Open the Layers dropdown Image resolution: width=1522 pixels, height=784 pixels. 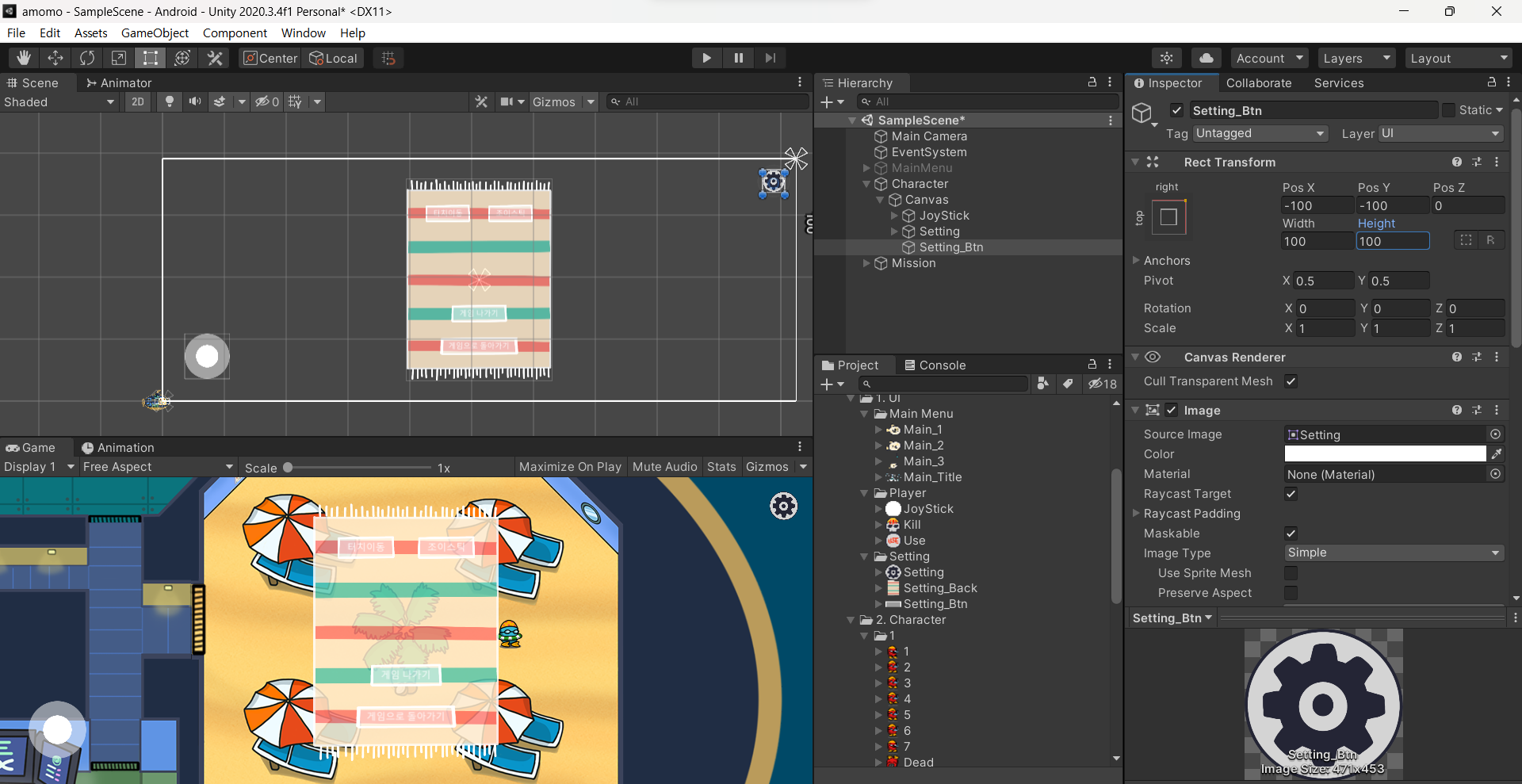(x=1356, y=58)
